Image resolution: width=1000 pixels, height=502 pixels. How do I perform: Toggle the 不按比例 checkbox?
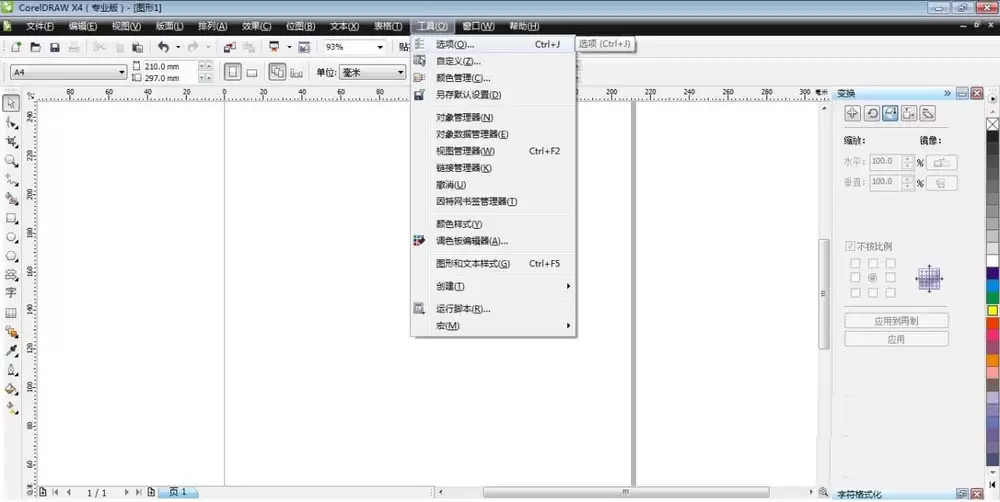click(x=851, y=246)
